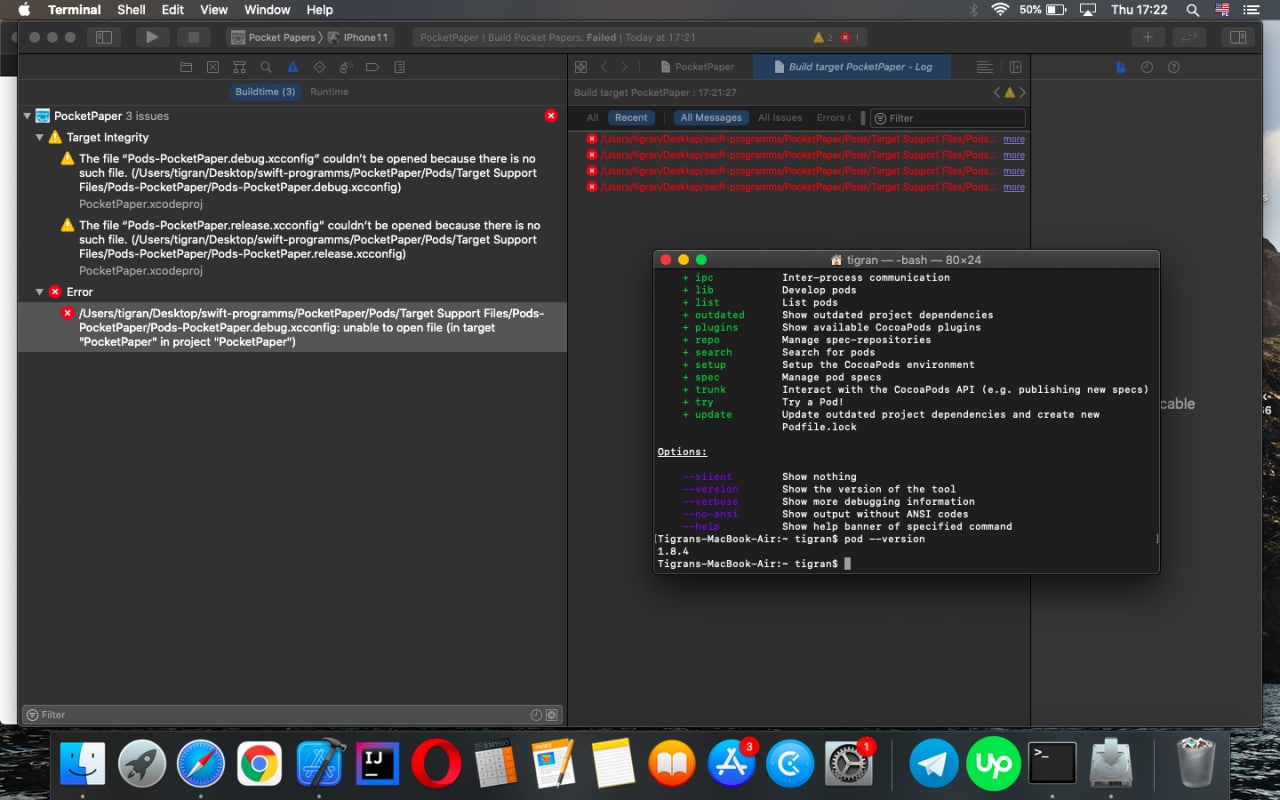Select the Find navigator magnifier icon
Screen dimensions: 1280x800
[x=266, y=67]
